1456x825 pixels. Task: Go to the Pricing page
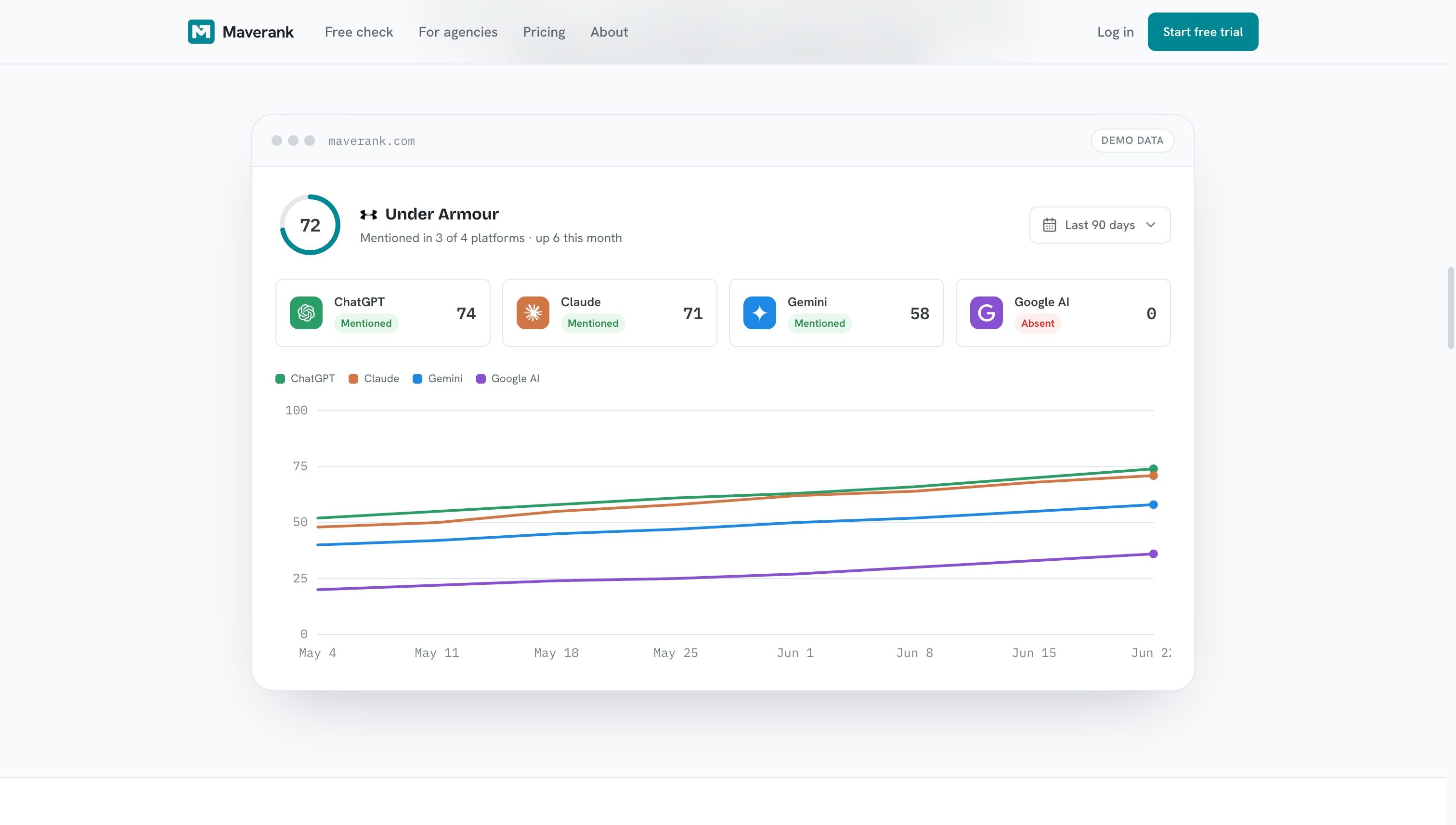pyautogui.click(x=544, y=32)
